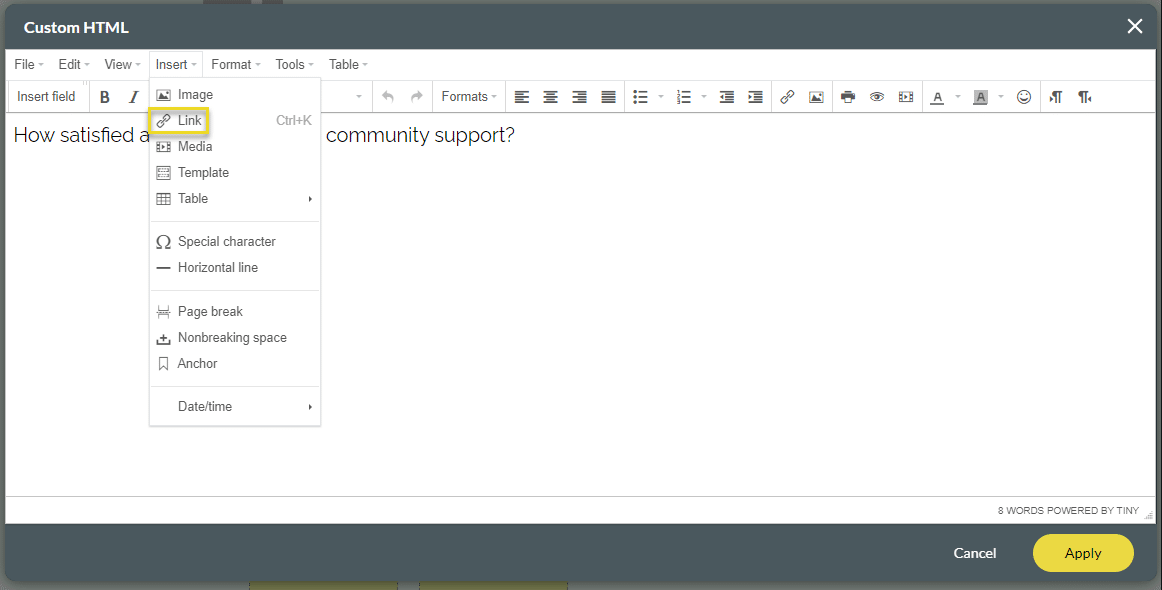Click the insert image toolbar icon

coord(816,97)
